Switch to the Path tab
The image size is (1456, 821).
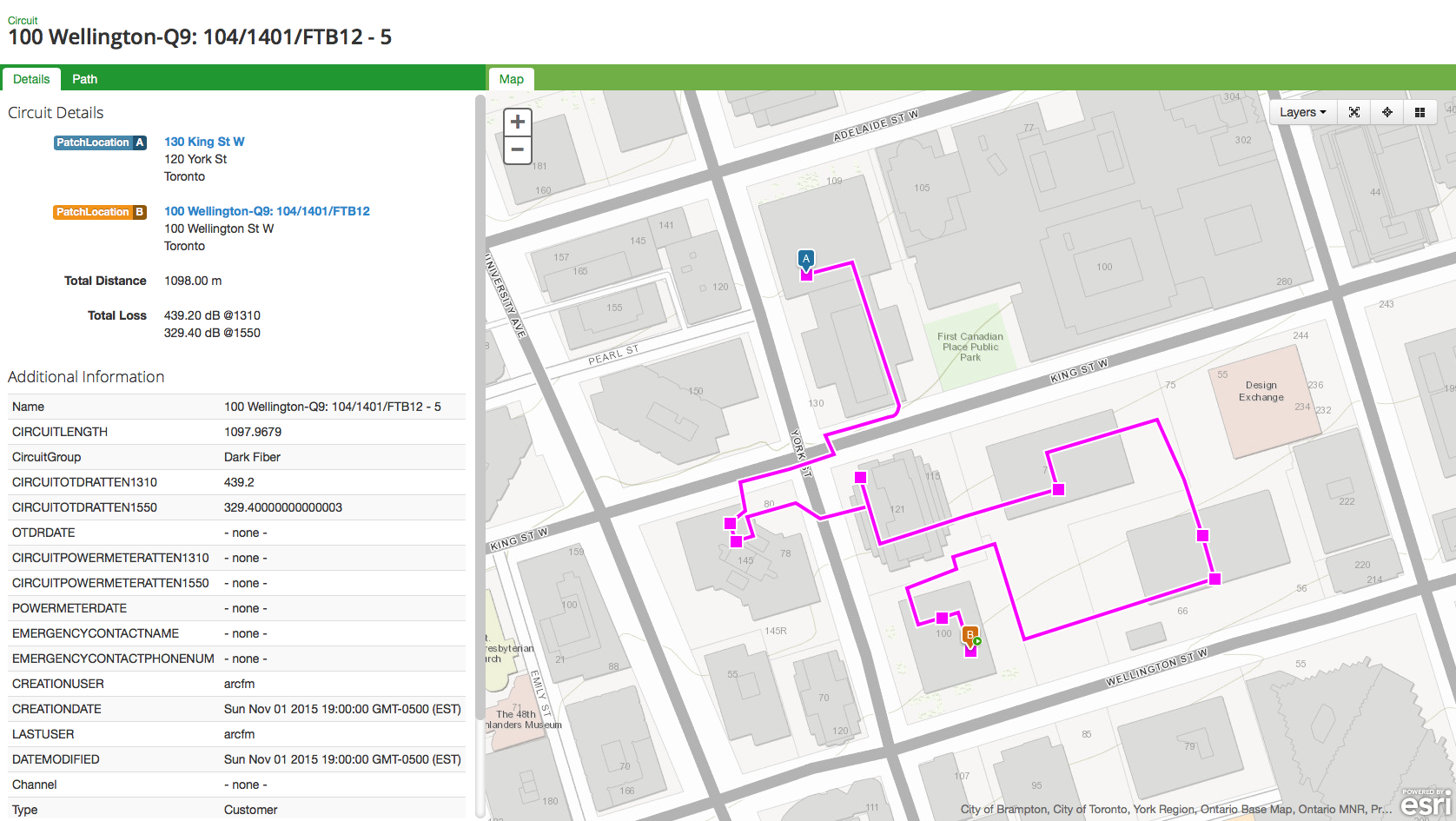pos(84,79)
